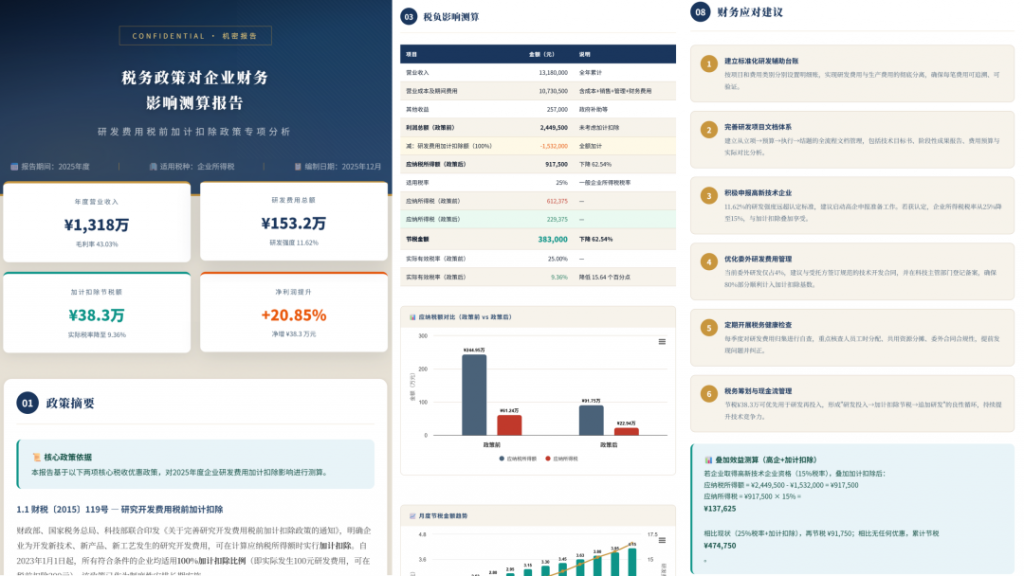
Task: Click the calendar icon next to 报告期间
Action: (x=14, y=167)
